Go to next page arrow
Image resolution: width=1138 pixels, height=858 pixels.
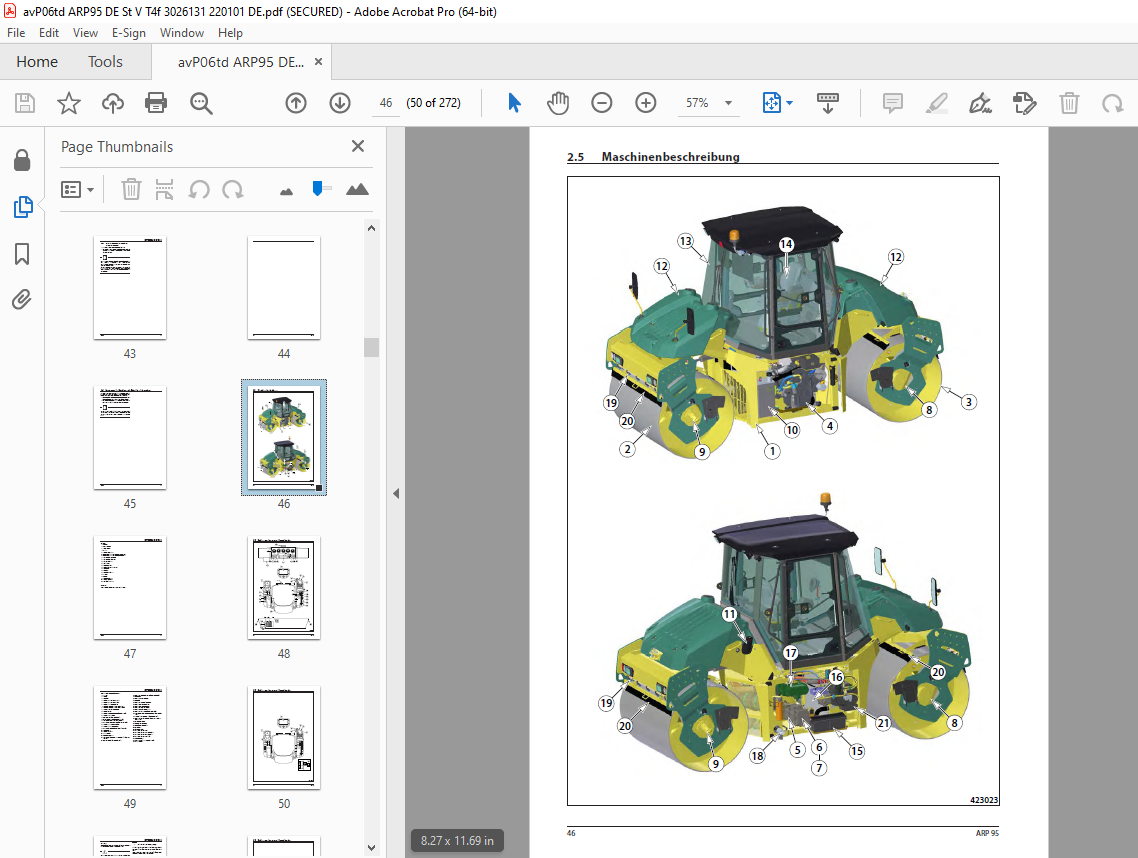340,103
